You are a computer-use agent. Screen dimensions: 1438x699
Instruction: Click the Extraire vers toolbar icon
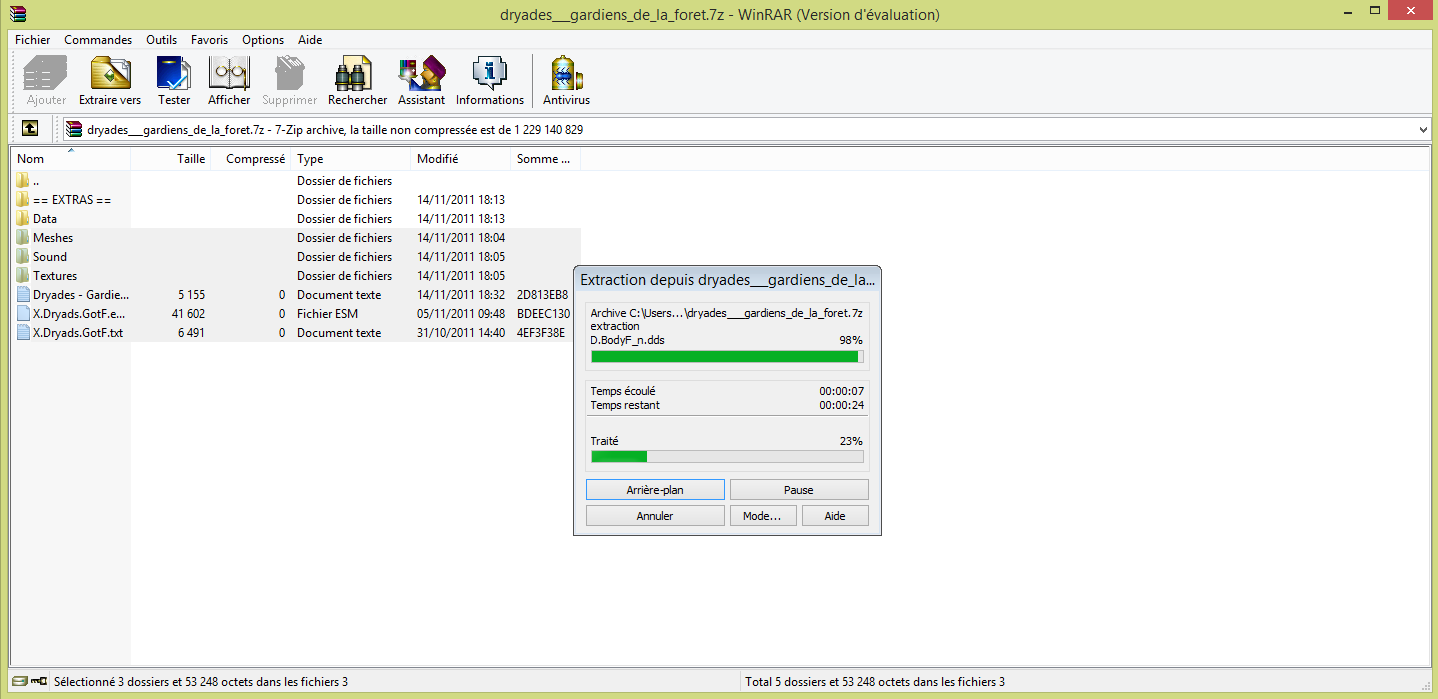pos(110,73)
